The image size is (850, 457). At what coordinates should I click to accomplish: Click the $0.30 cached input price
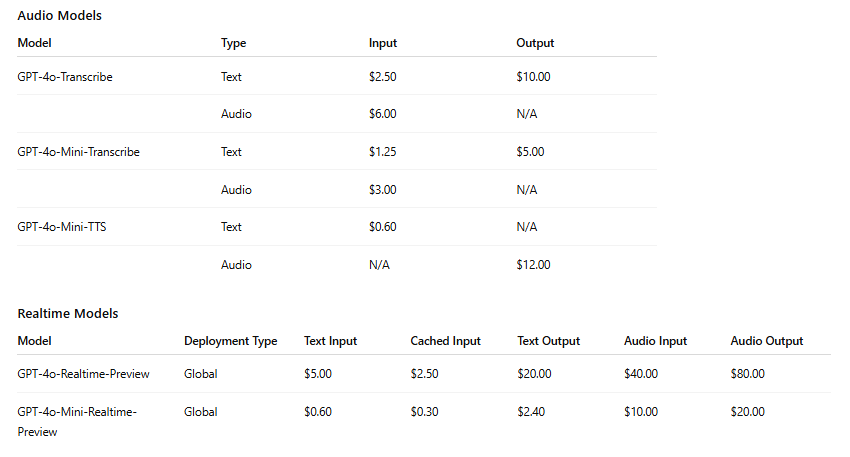click(x=424, y=412)
